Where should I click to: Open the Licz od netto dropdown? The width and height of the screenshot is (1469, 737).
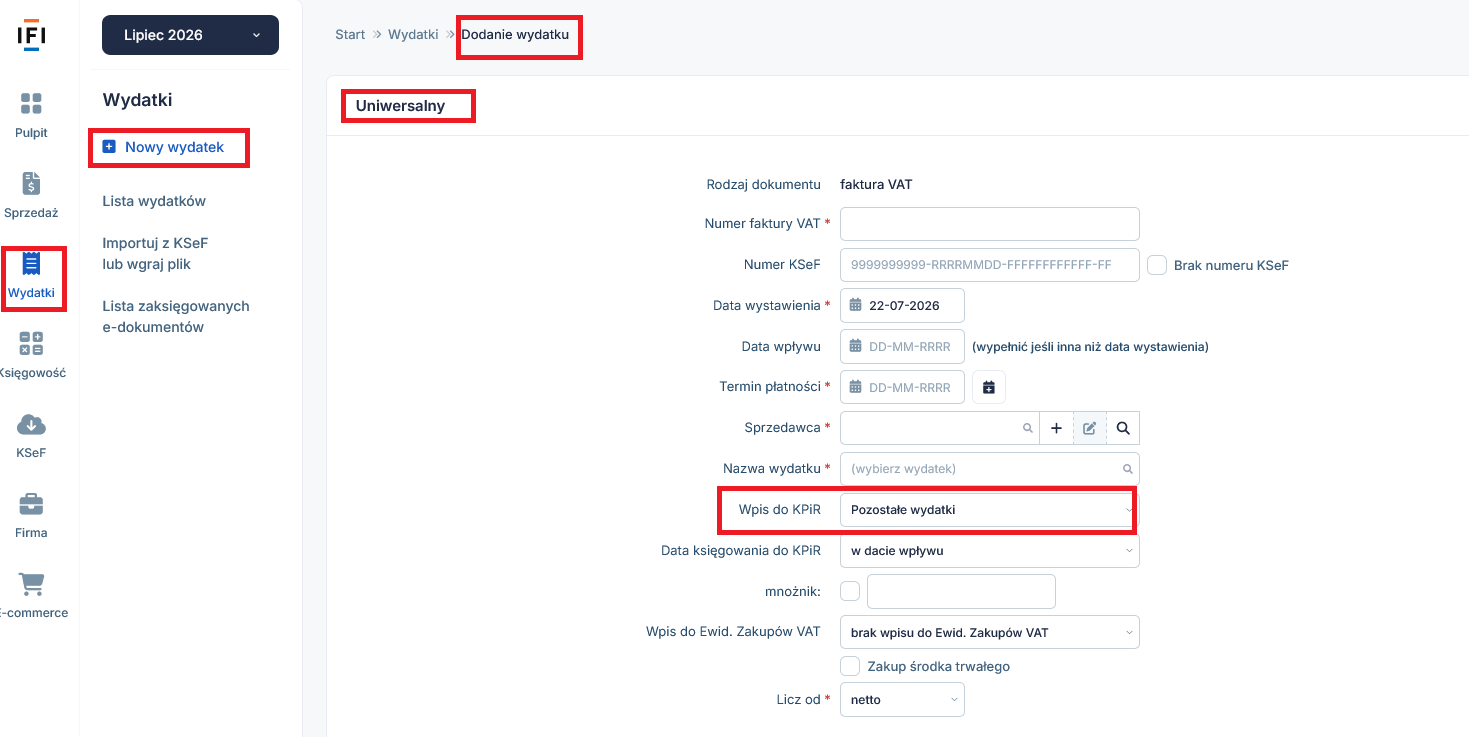coord(902,700)
